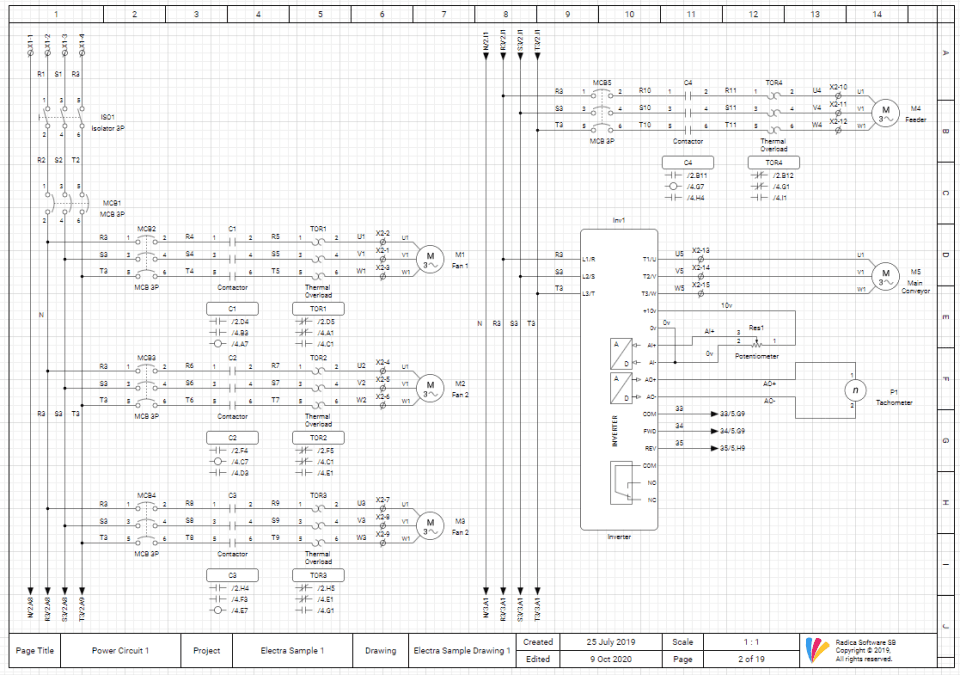
Task: Click the 'Isolator 3P' label
Action: (108, 129)
